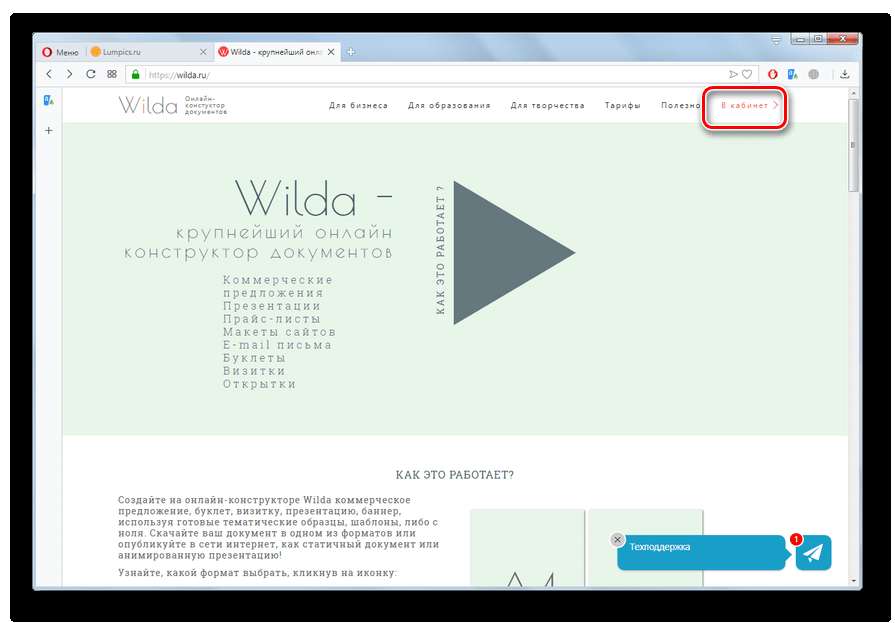Open the tab menu icon in title bar
Viewport: 895px width, 623px height.
click(776, 40)
